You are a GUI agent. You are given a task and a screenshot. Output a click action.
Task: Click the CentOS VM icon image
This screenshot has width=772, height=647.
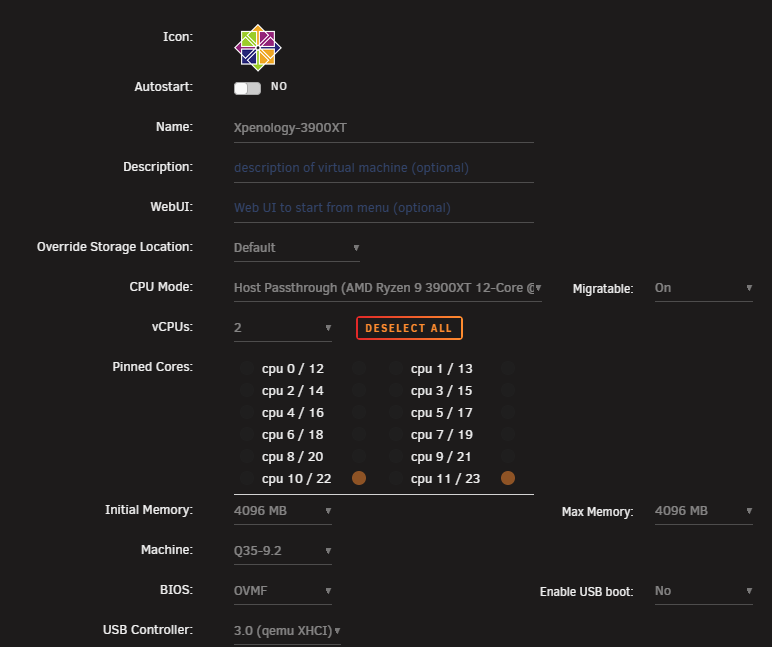258,48
